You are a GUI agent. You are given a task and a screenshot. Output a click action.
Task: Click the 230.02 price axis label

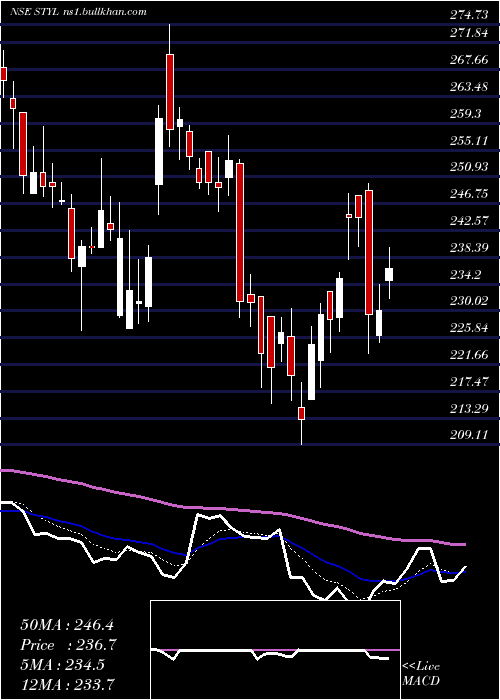coord(469,300)
